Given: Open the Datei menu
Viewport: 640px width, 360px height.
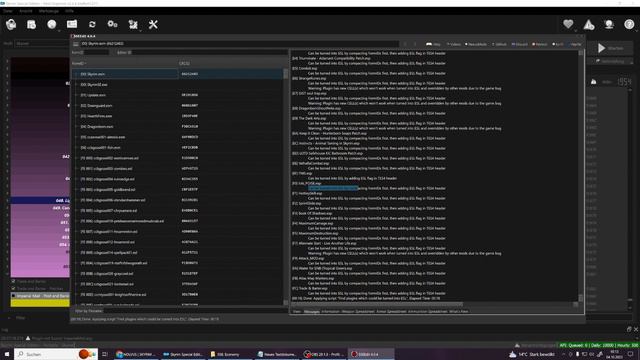Looking at the screenshot, I should 8,11.
